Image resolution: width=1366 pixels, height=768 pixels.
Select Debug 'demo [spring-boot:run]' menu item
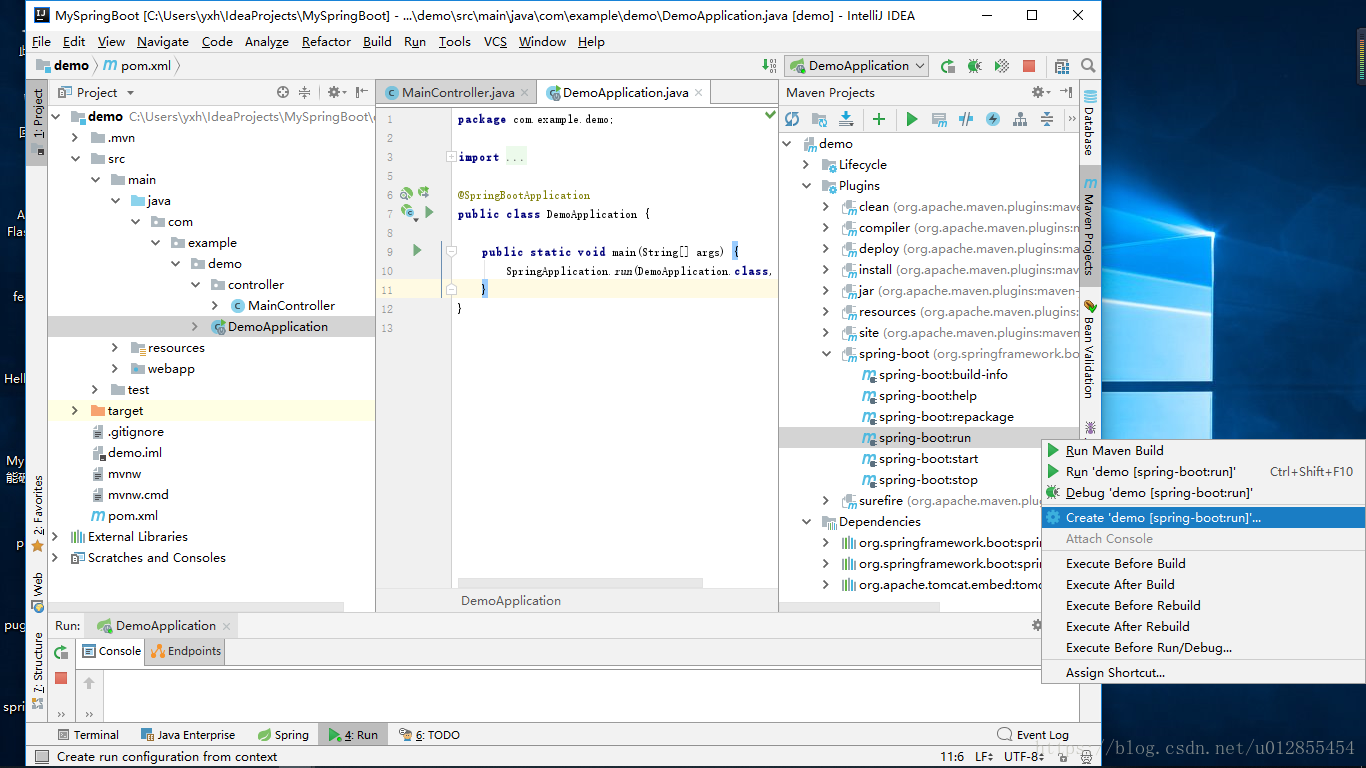pyautogui.click(x=1203, y=493)
